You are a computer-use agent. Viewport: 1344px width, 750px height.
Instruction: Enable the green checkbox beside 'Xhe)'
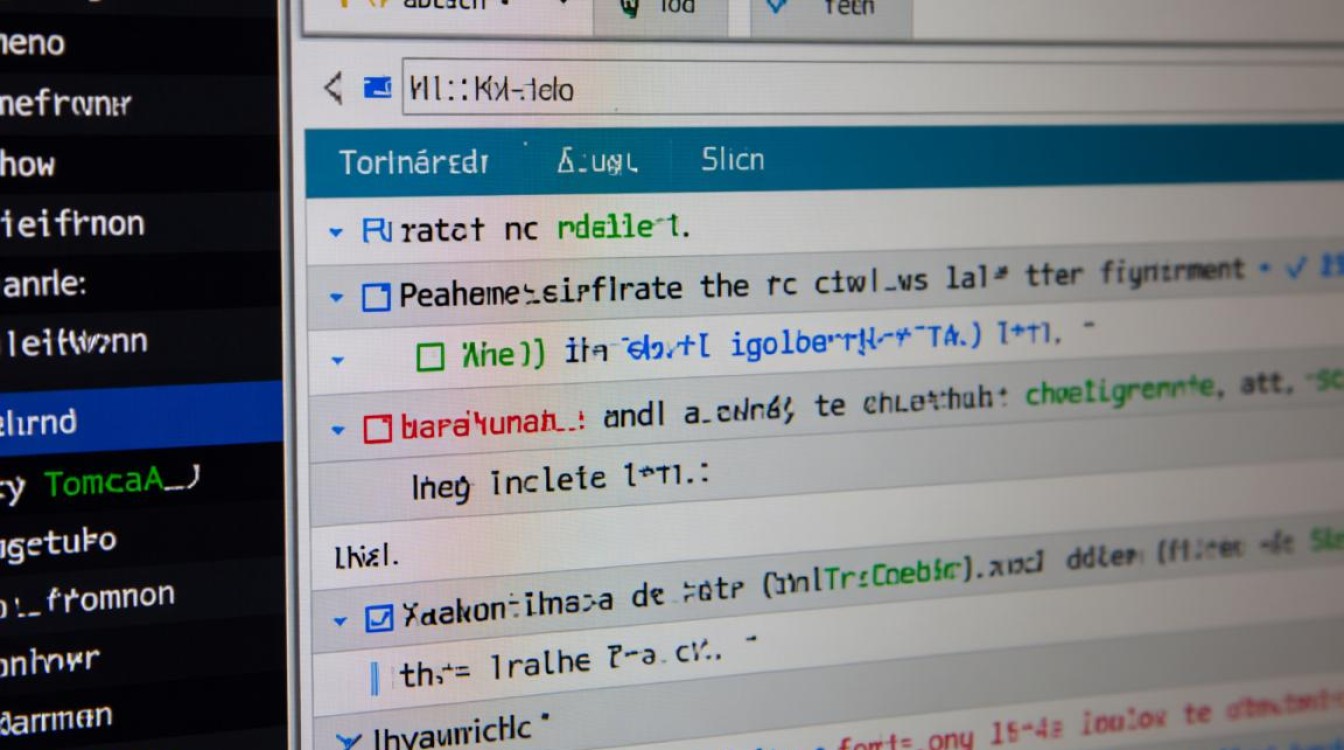[x=430, y=357]
